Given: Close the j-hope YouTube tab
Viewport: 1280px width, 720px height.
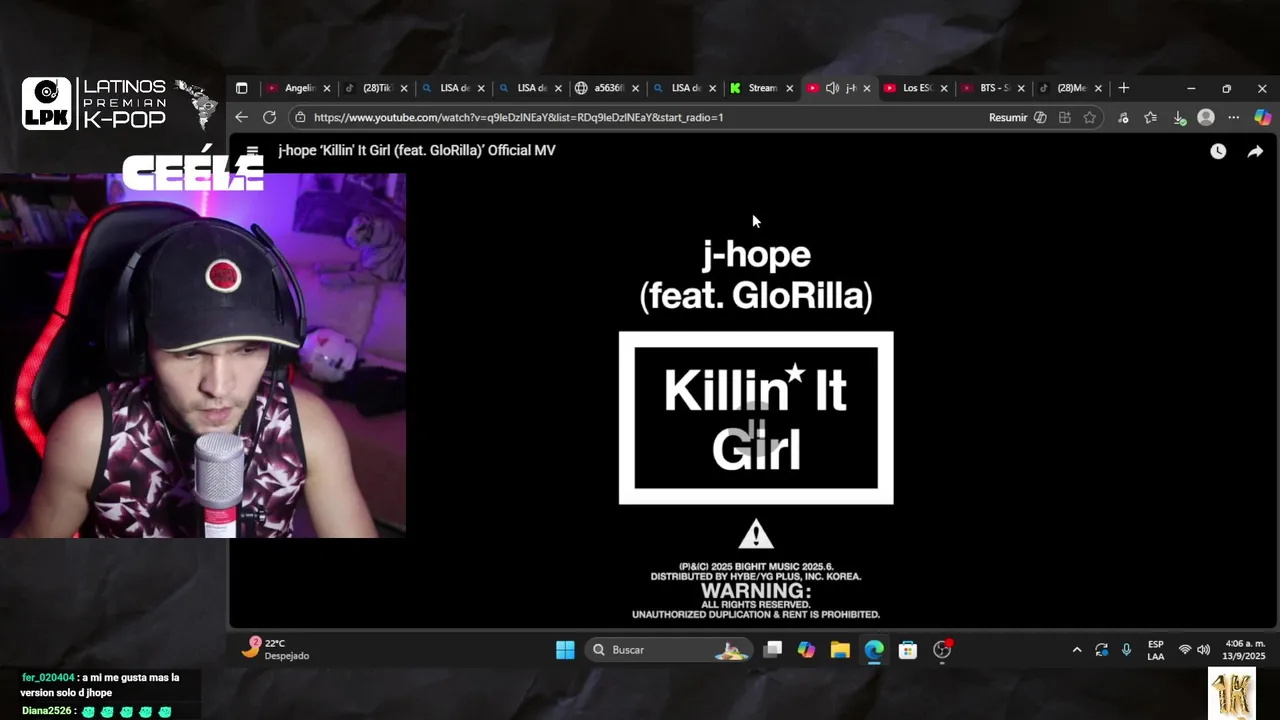Looking at the screenshot, I should point(866,88).
